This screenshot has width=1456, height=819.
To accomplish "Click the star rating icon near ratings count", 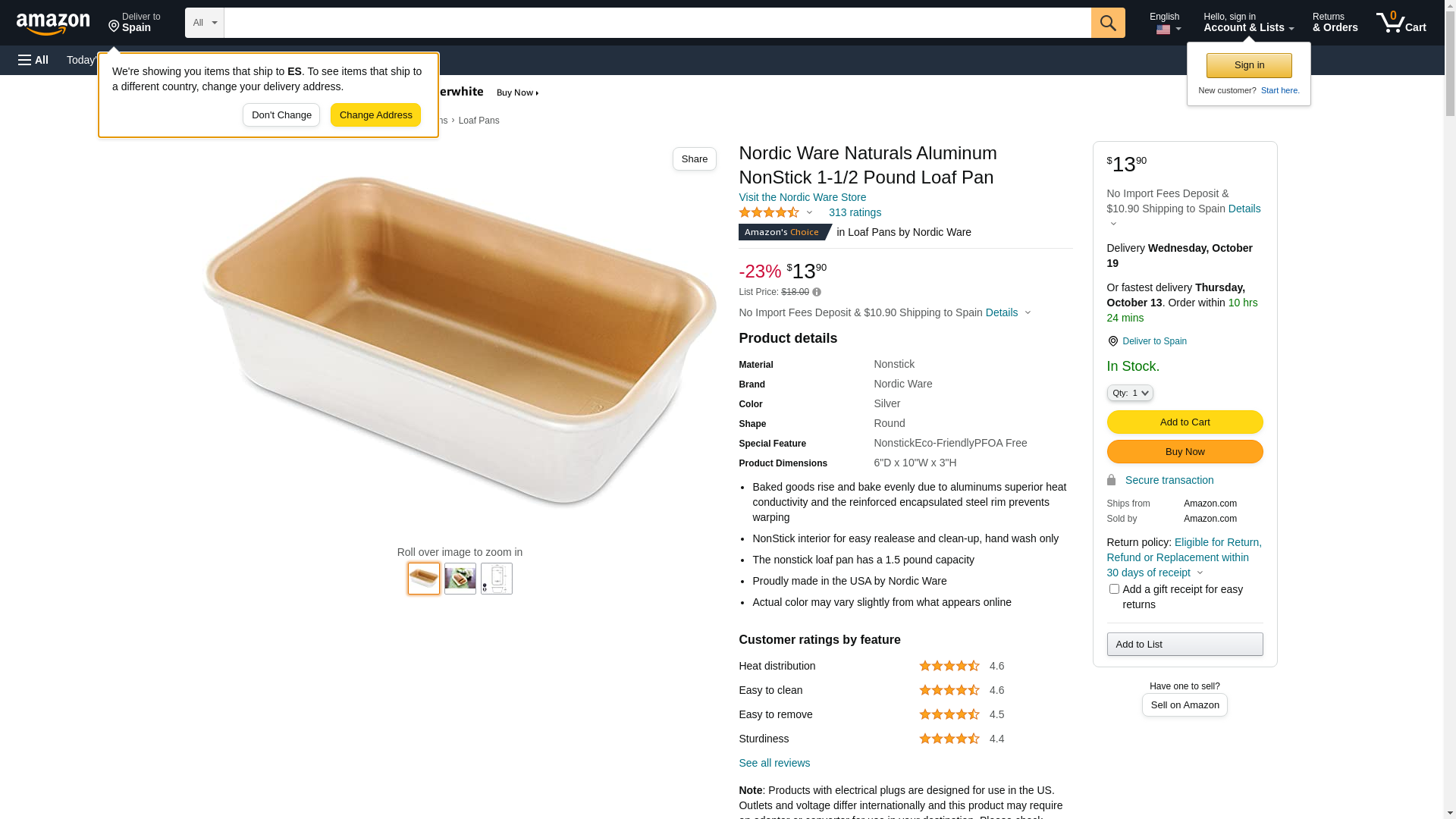I will pyautogui.click(x=769, y=213).
